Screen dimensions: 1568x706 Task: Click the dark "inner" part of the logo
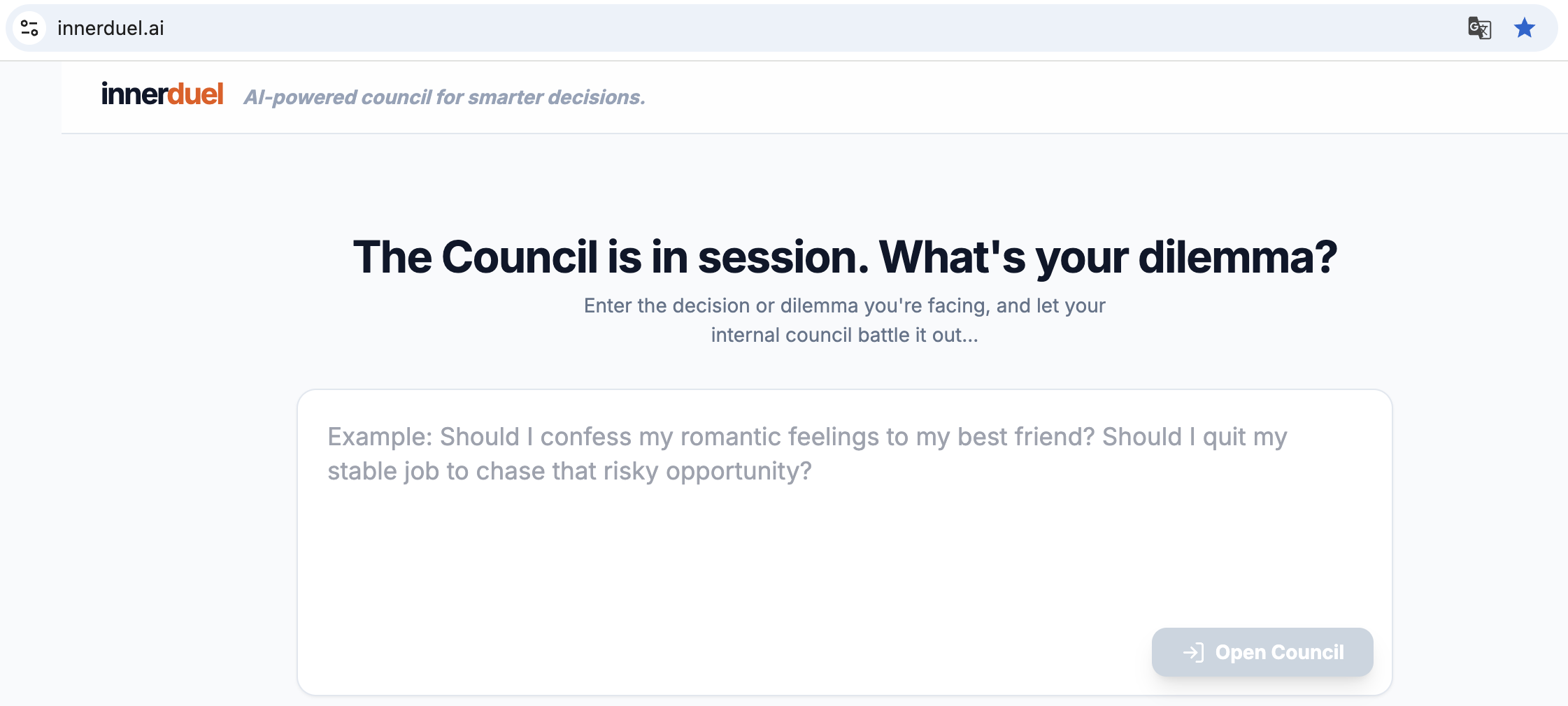(x=134, y=94)
